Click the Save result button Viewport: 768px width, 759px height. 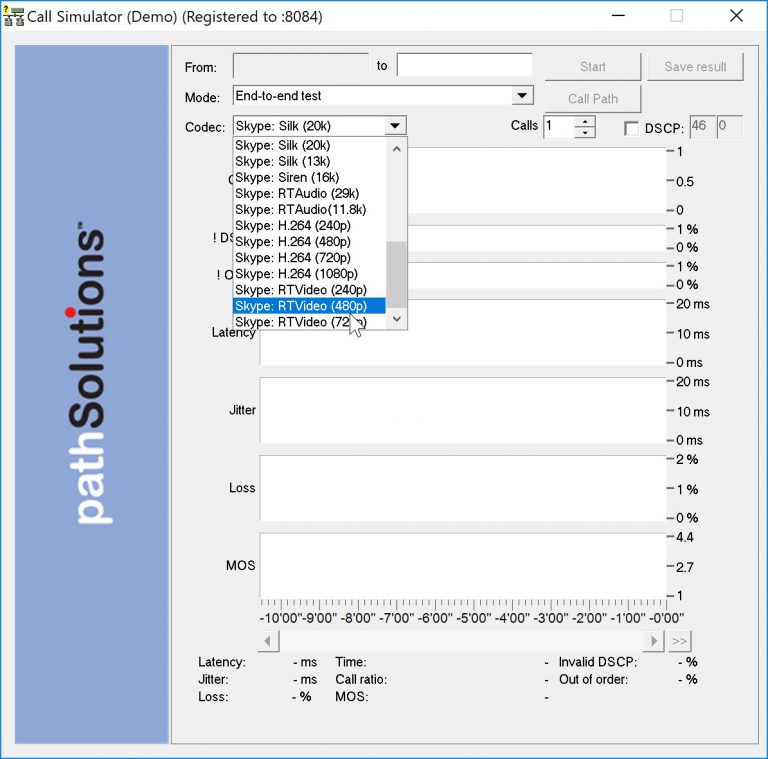(x=695, y=66)
